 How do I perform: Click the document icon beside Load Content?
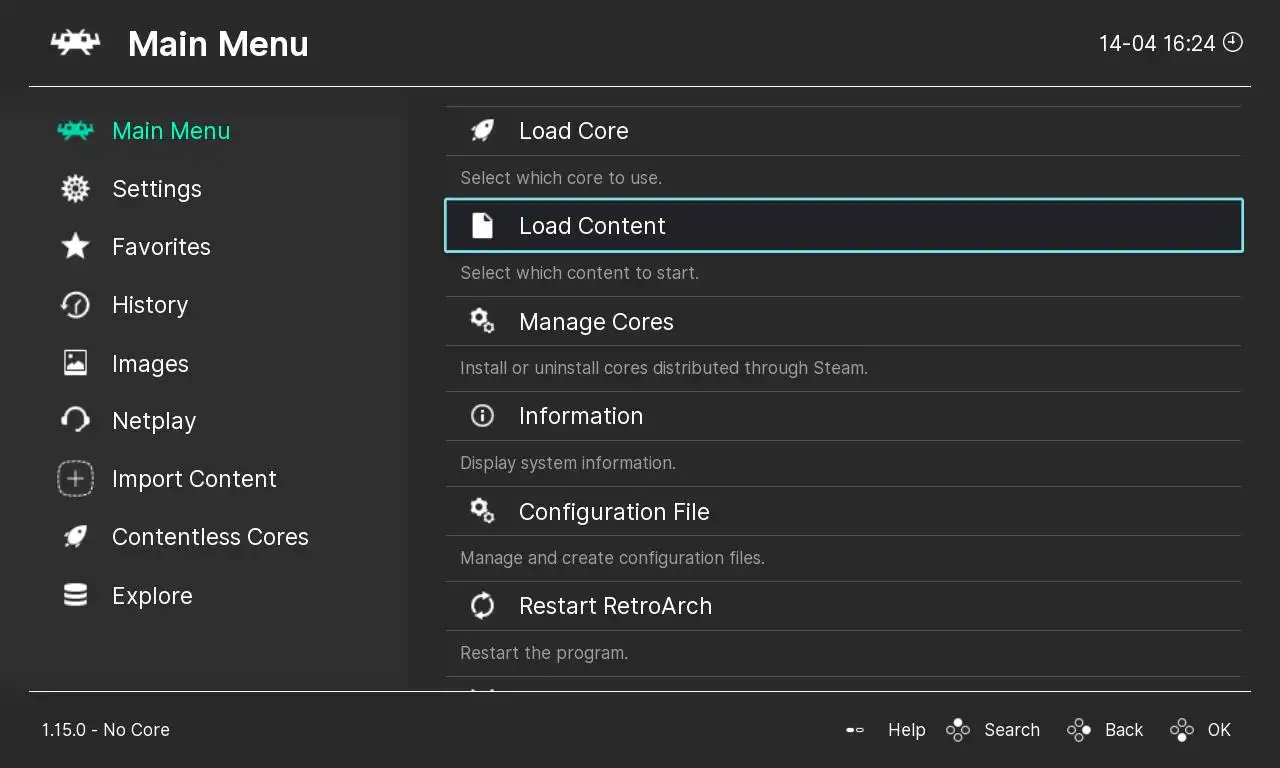[482, 226]
